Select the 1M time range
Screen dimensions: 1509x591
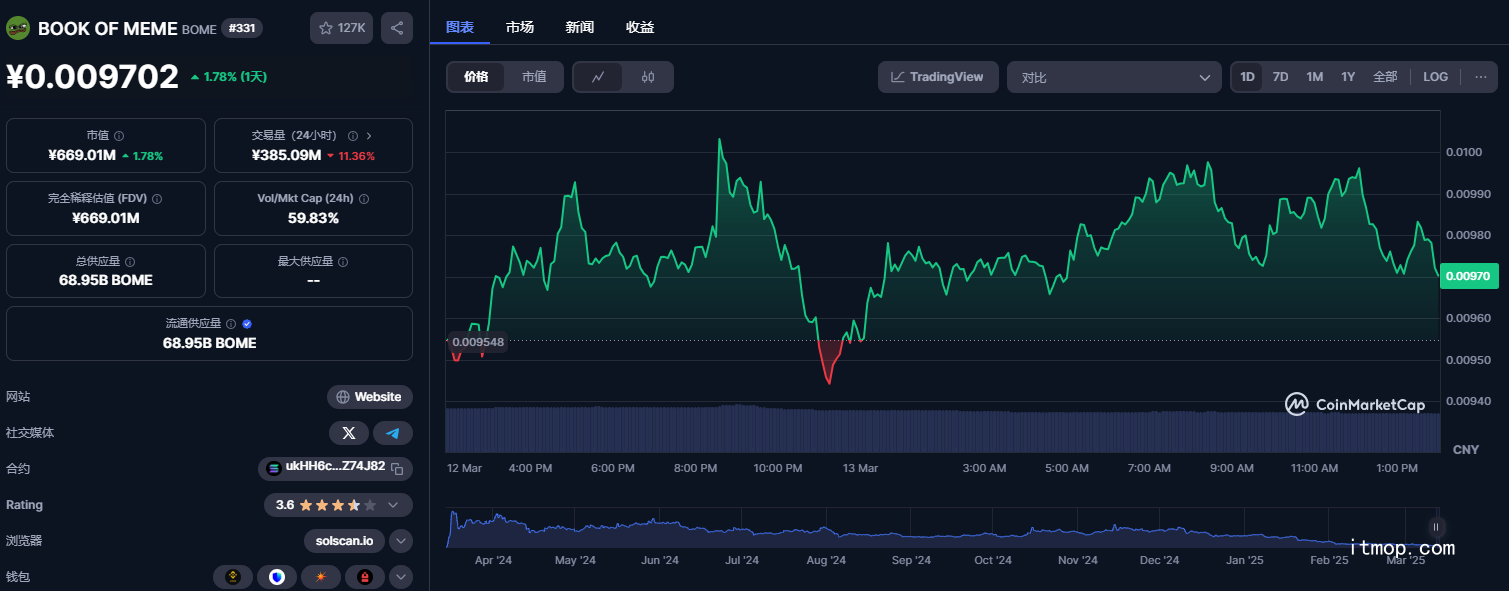click(x=1314, y=77)
